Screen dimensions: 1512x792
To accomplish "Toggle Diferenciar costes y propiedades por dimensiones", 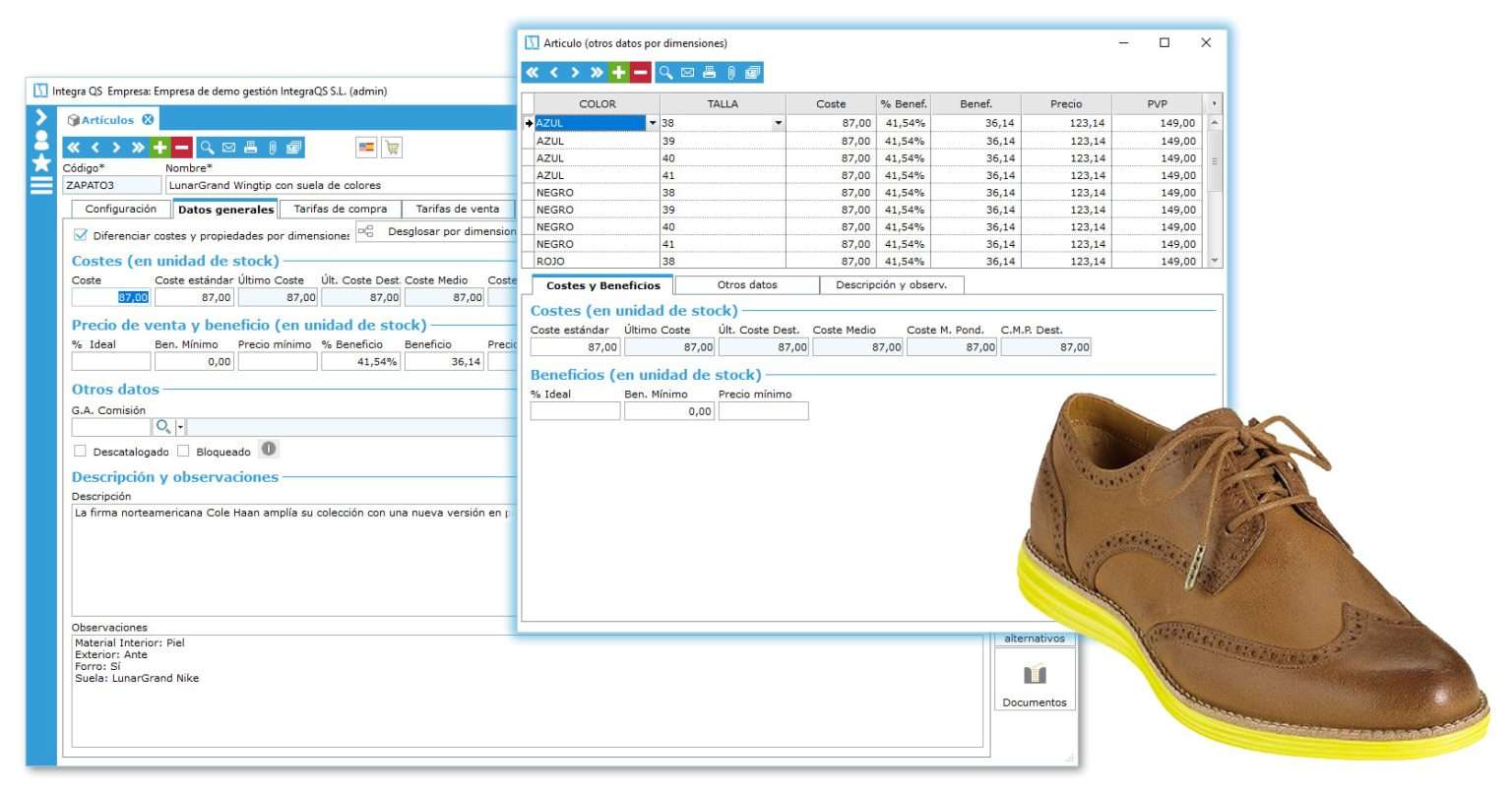I will 80,234.
